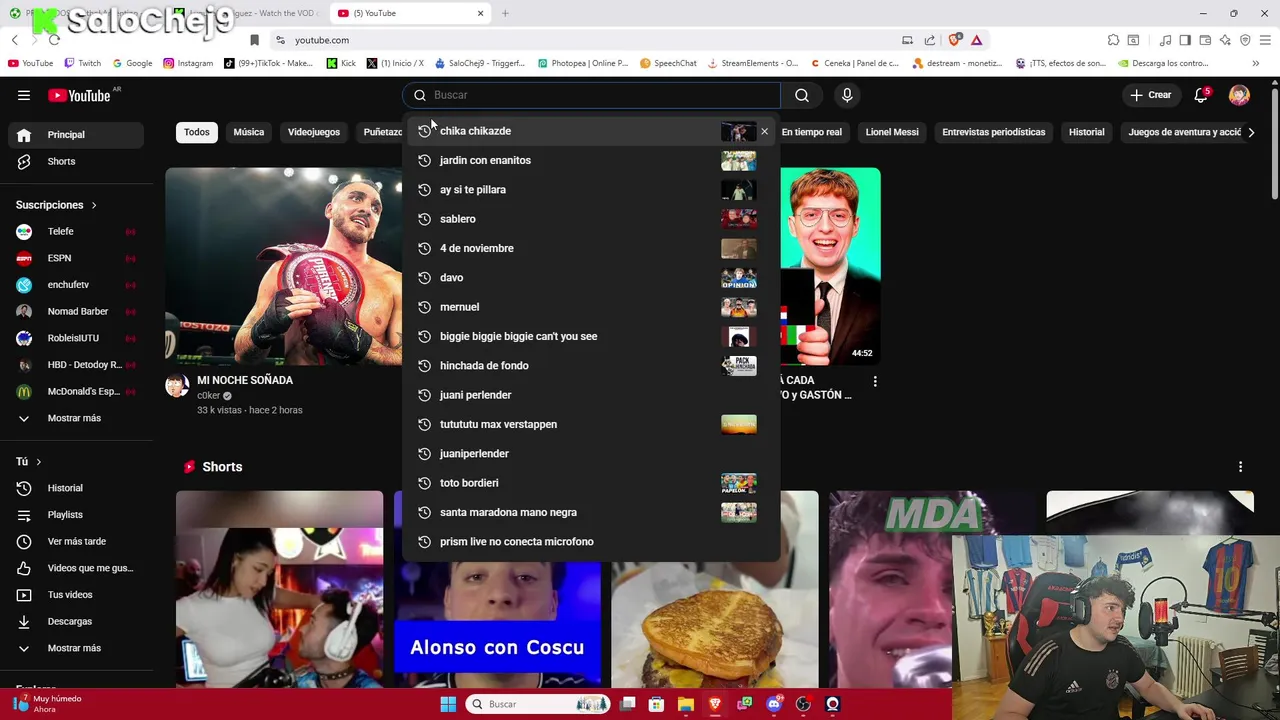
Task: Open the Telefe channel subscription
Action: click(x=76, y=231)
